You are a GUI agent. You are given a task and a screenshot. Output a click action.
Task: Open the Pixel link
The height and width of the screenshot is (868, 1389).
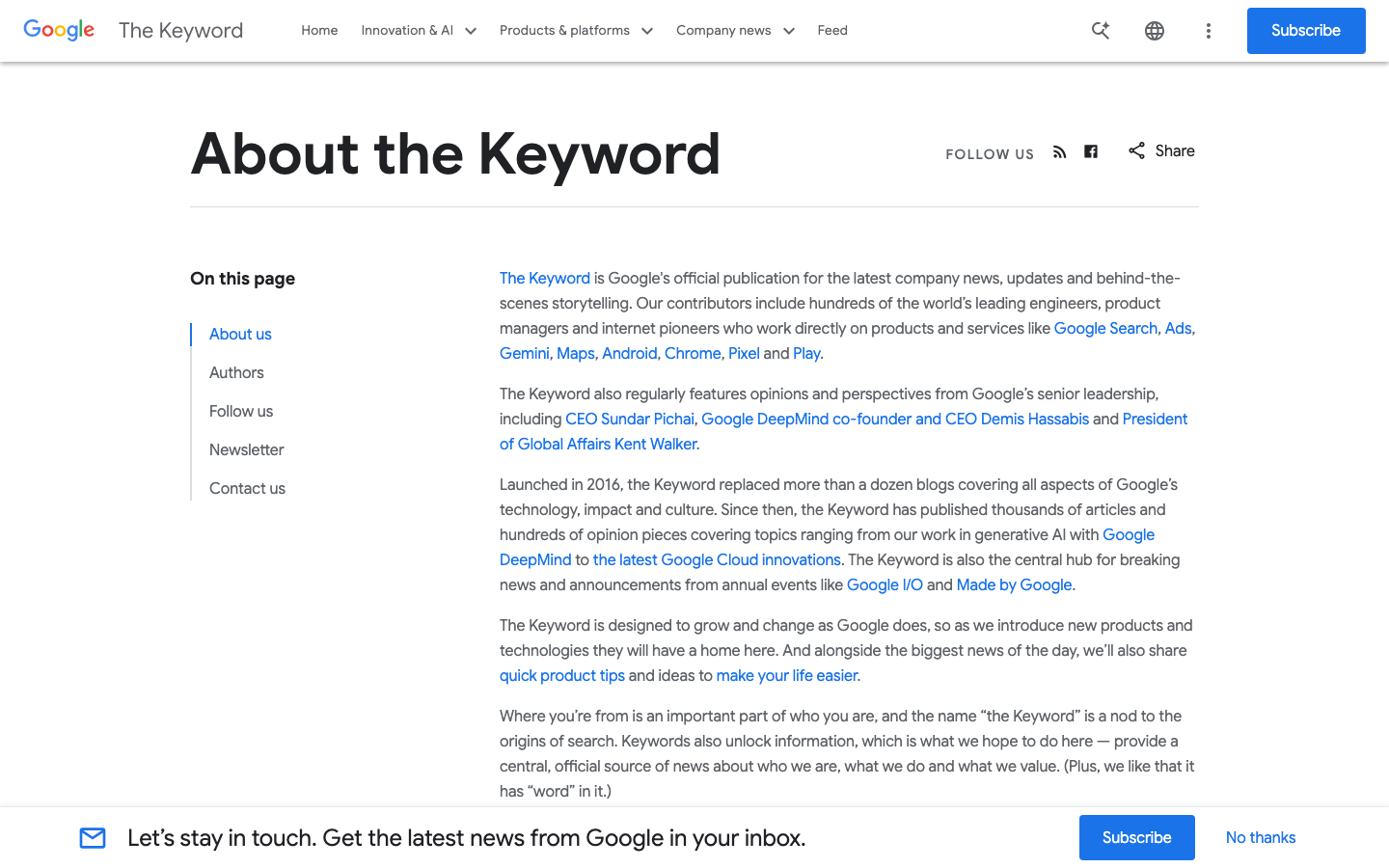click(x=744, y=353)
